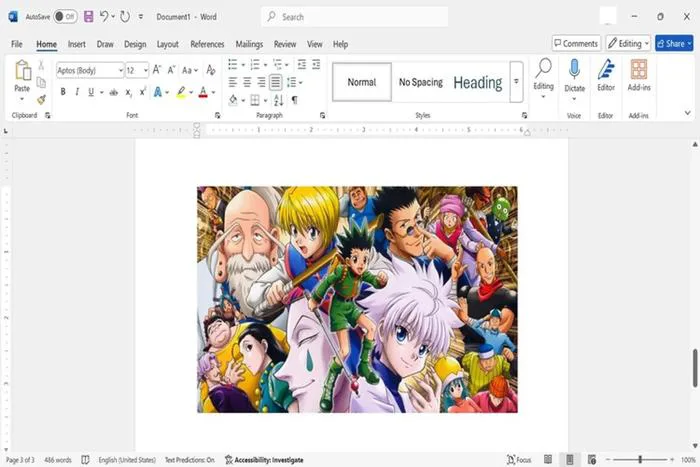The width and height of the screenshot is (700, 467).
Task: Increase font size with grow icon
Action: 157,70
